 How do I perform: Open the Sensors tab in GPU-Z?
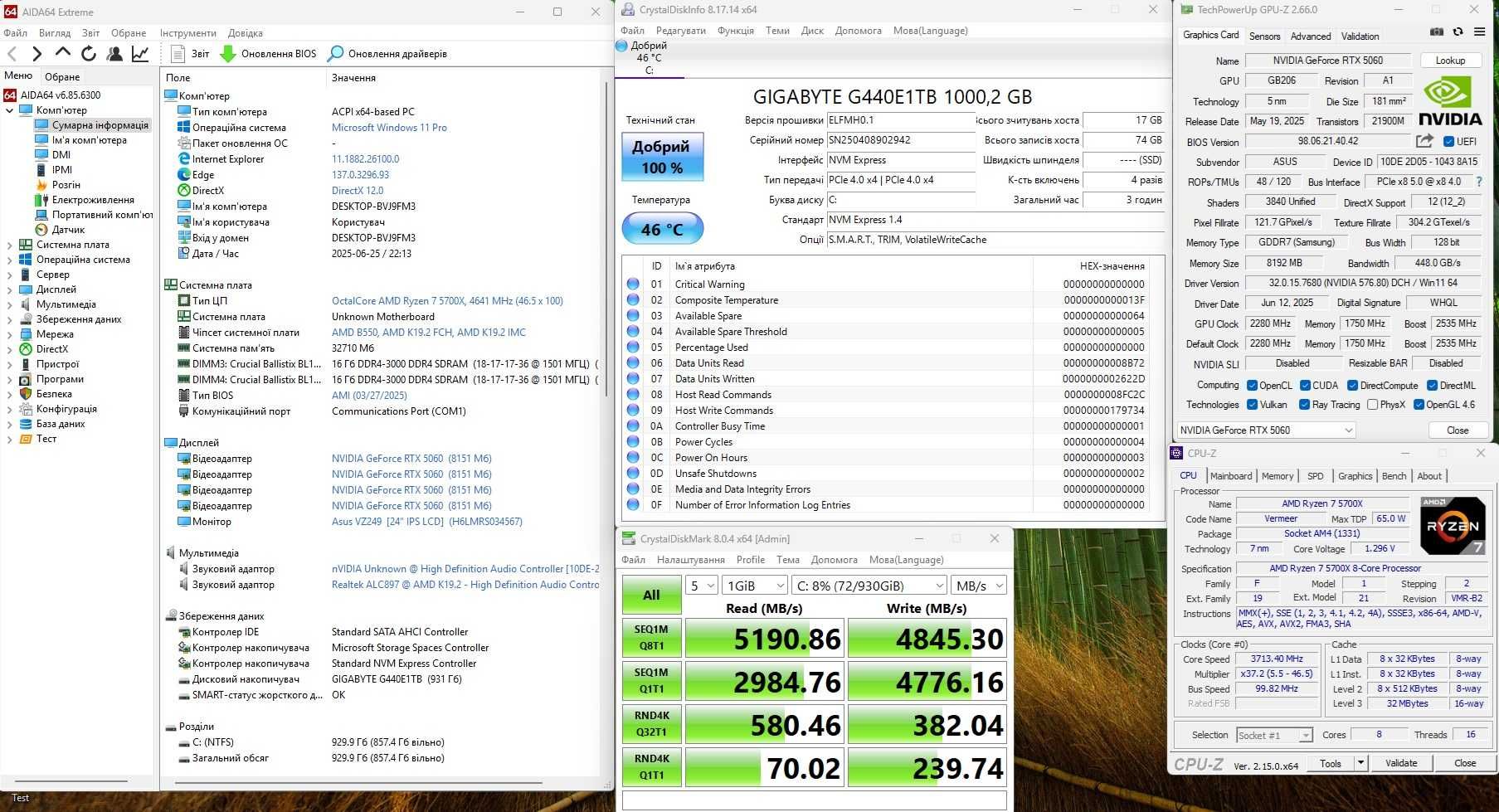(x=1264, y=36)
